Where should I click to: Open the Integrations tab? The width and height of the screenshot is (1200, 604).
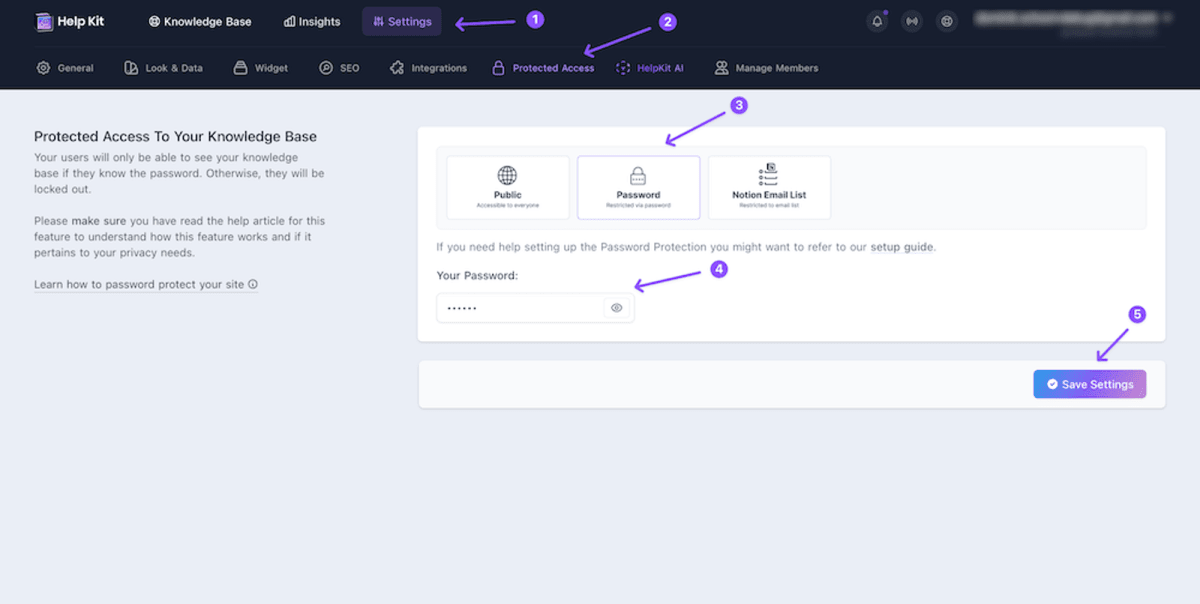pos(429,68)
